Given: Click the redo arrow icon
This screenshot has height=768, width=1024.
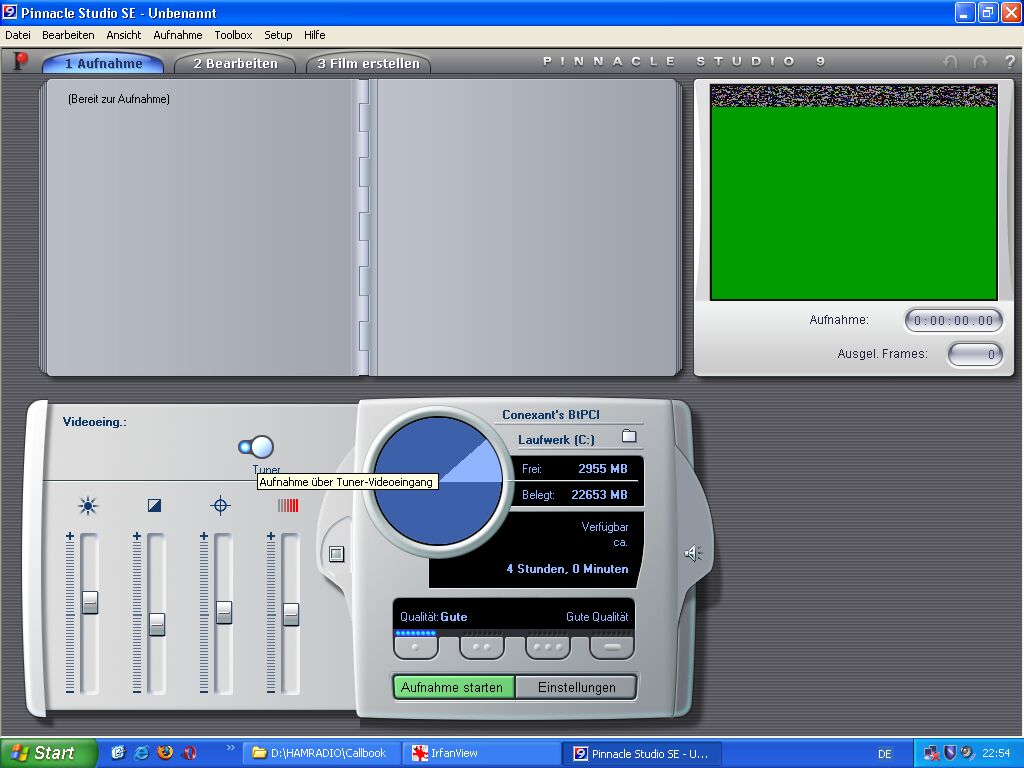Looking at the screenshot, I should tap(980, 61).
